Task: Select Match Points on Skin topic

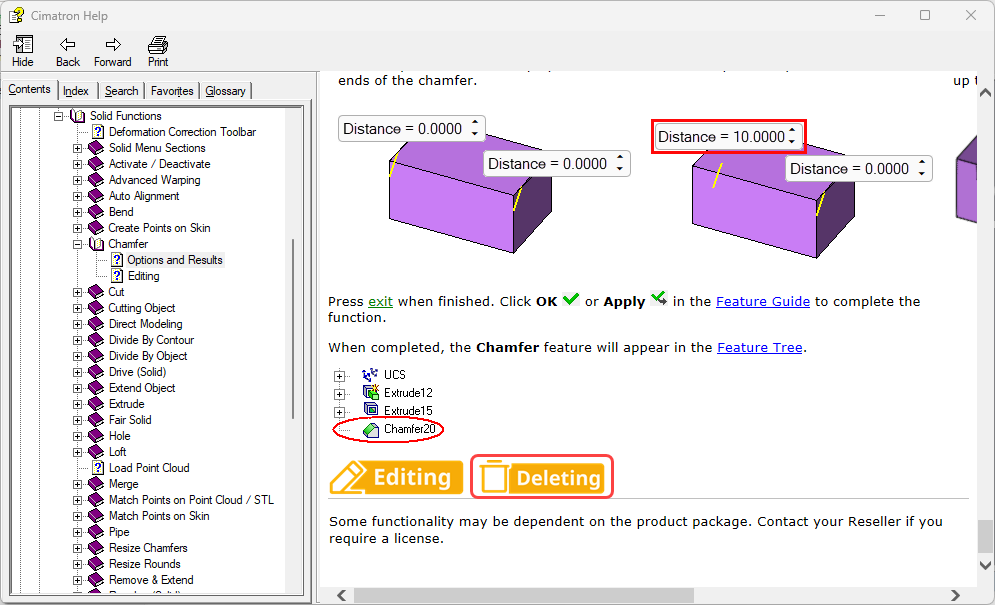Action: 159,516
